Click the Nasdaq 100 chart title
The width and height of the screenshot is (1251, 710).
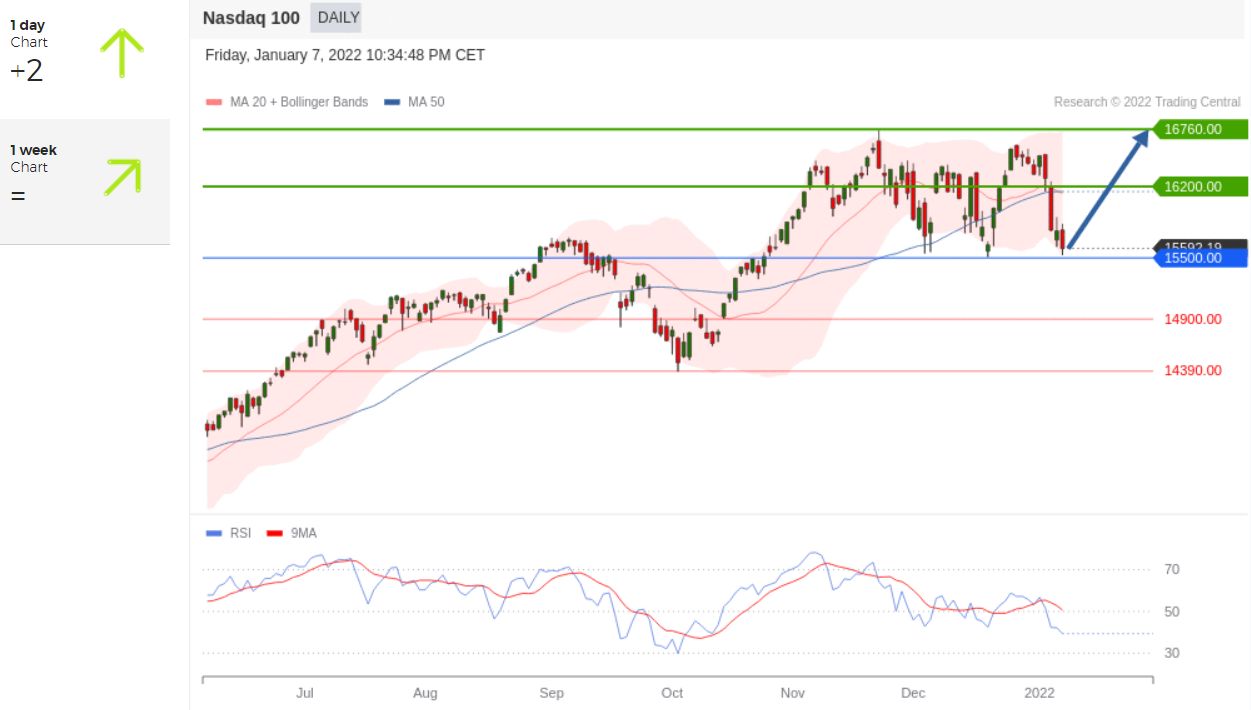coord(250,17)
